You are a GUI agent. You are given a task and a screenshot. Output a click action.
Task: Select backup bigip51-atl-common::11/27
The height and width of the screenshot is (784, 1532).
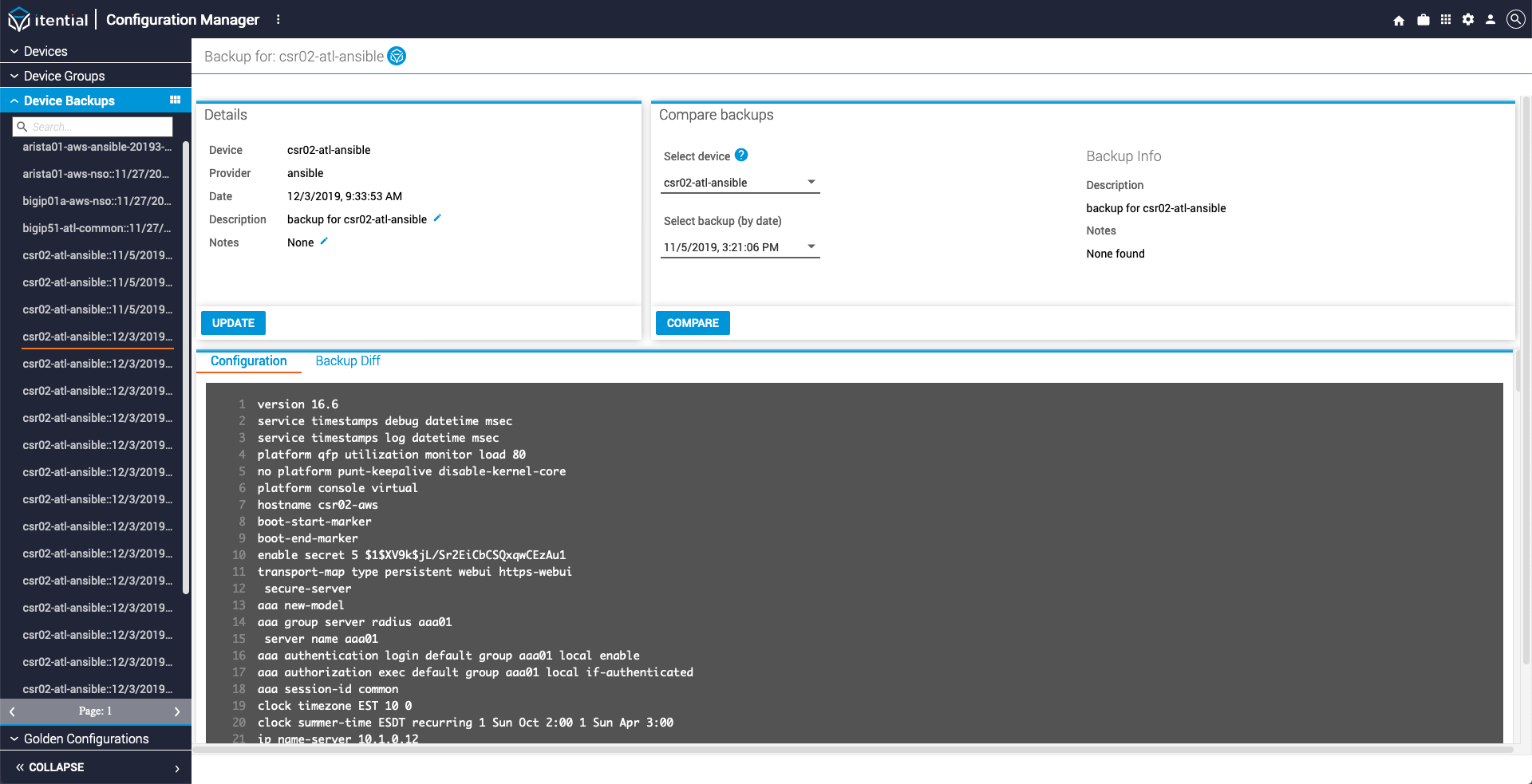[x=97, y=228]
